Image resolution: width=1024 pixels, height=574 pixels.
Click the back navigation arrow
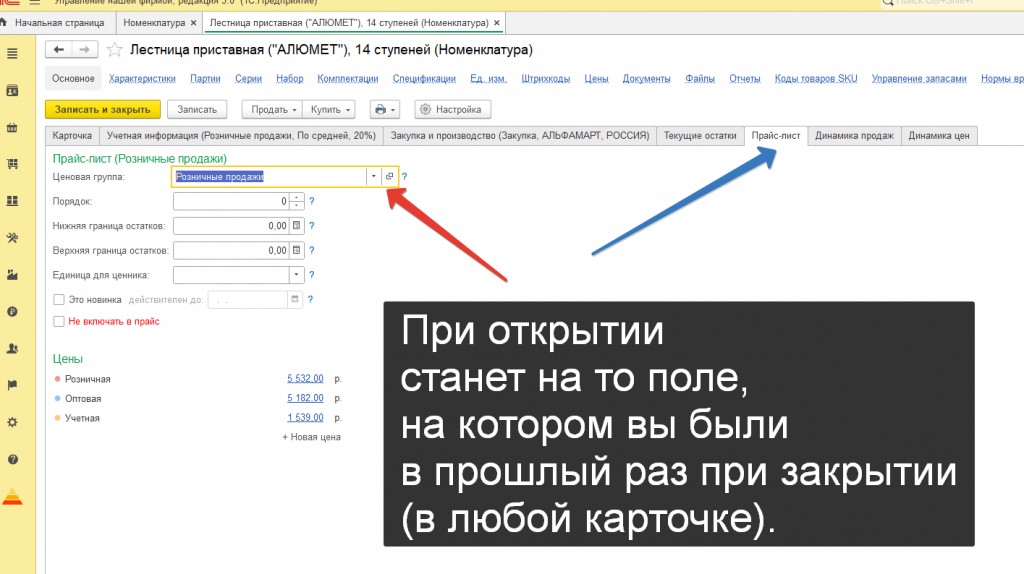pos(59,50)
